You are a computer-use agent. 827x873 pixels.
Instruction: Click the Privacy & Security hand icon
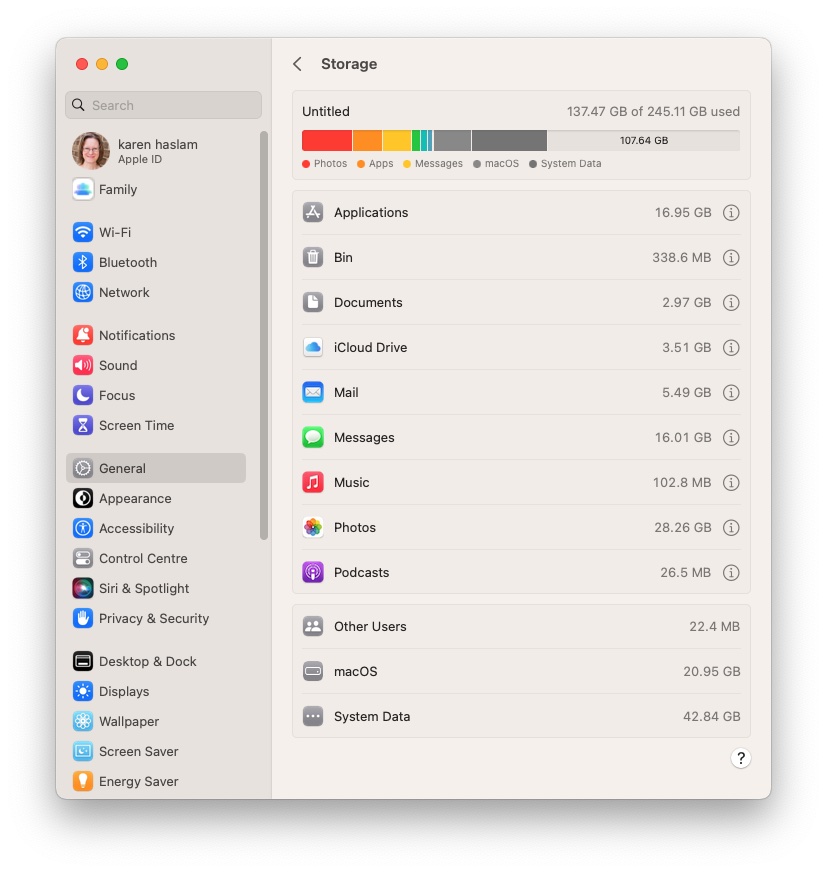(x=83, y=619)
